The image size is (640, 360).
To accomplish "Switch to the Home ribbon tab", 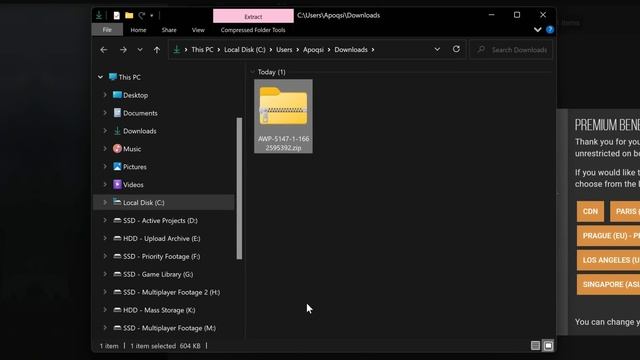I will 138,30.
